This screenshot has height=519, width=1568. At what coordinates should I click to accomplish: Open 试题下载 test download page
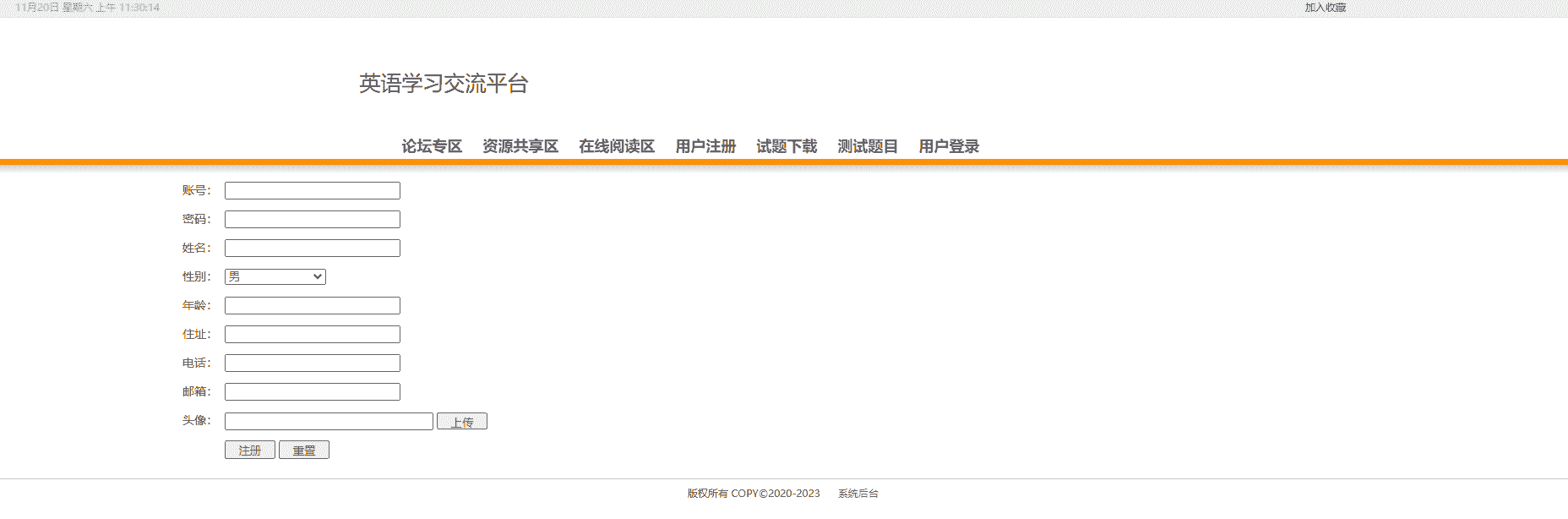pyautogui.click(x=787, y=146)
